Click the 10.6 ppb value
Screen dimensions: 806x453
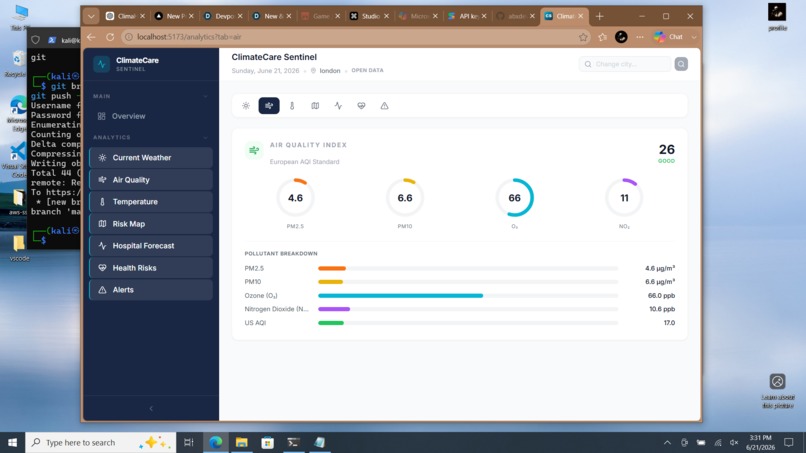click(x=662, y=309)
